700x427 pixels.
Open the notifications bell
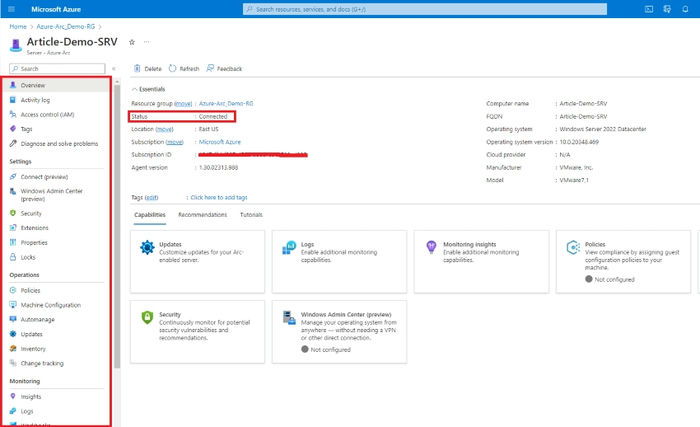(685, 9)
